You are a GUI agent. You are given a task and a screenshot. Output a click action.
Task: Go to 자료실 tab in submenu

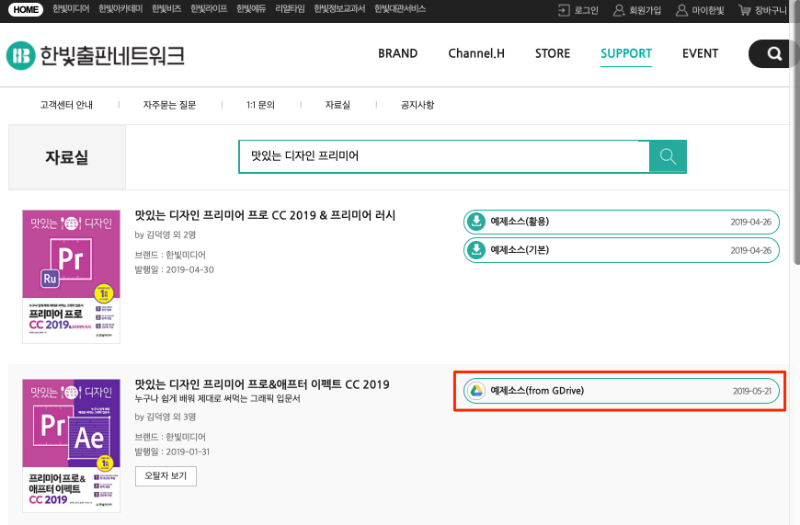(x=338, y=105)
